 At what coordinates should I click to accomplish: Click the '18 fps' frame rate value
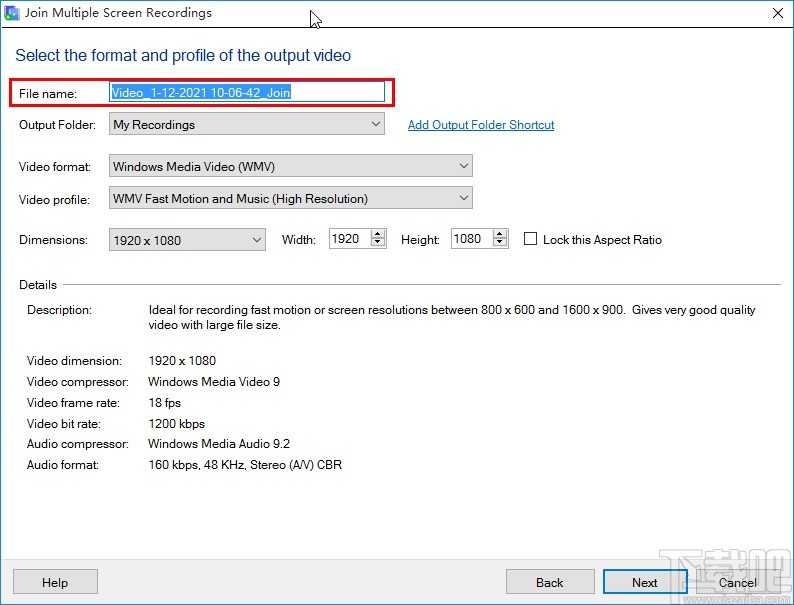tap(165, 403)
